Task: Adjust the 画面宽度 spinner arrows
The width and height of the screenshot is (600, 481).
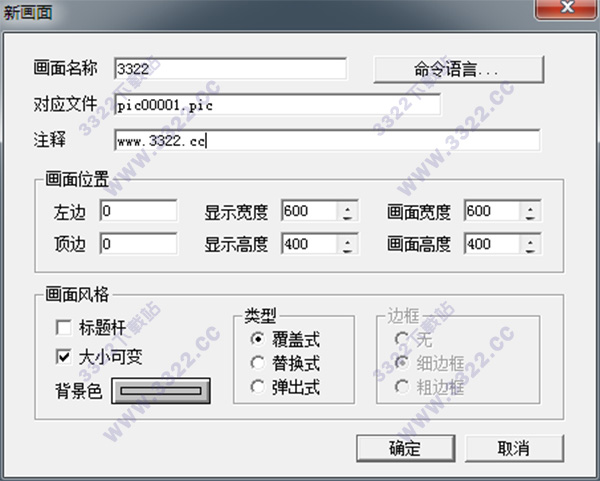Action: coord(530,211)
